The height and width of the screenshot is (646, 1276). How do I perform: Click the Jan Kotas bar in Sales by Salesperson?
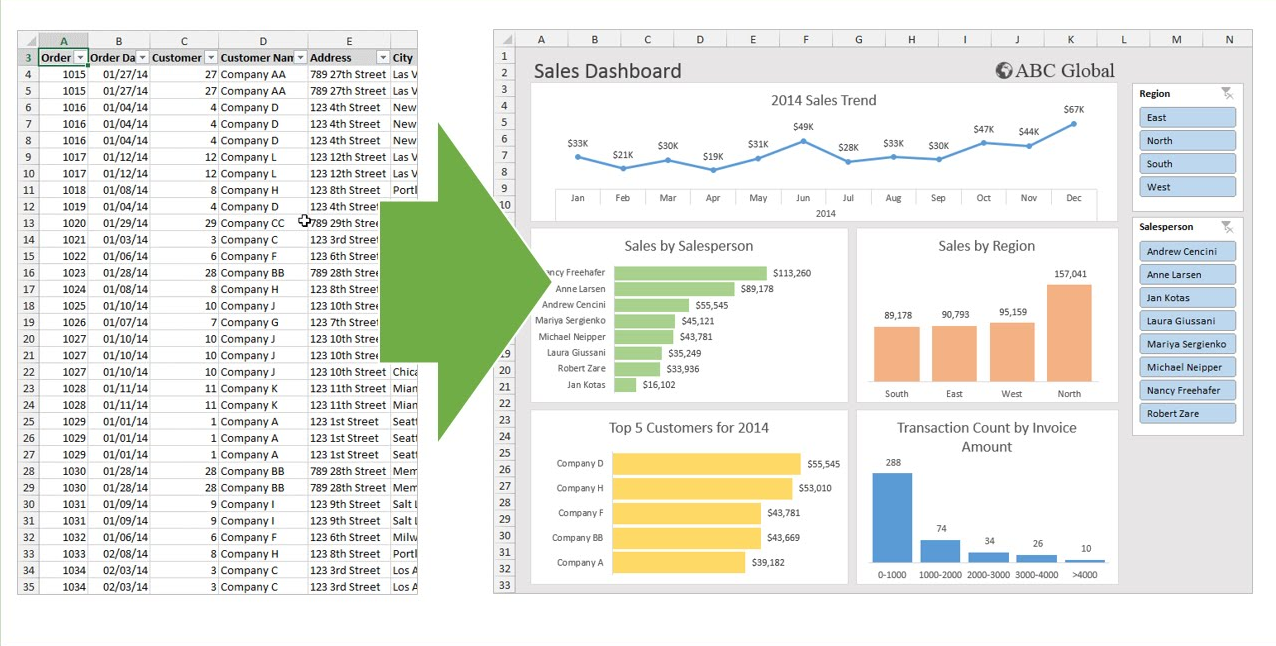point(625,384)
